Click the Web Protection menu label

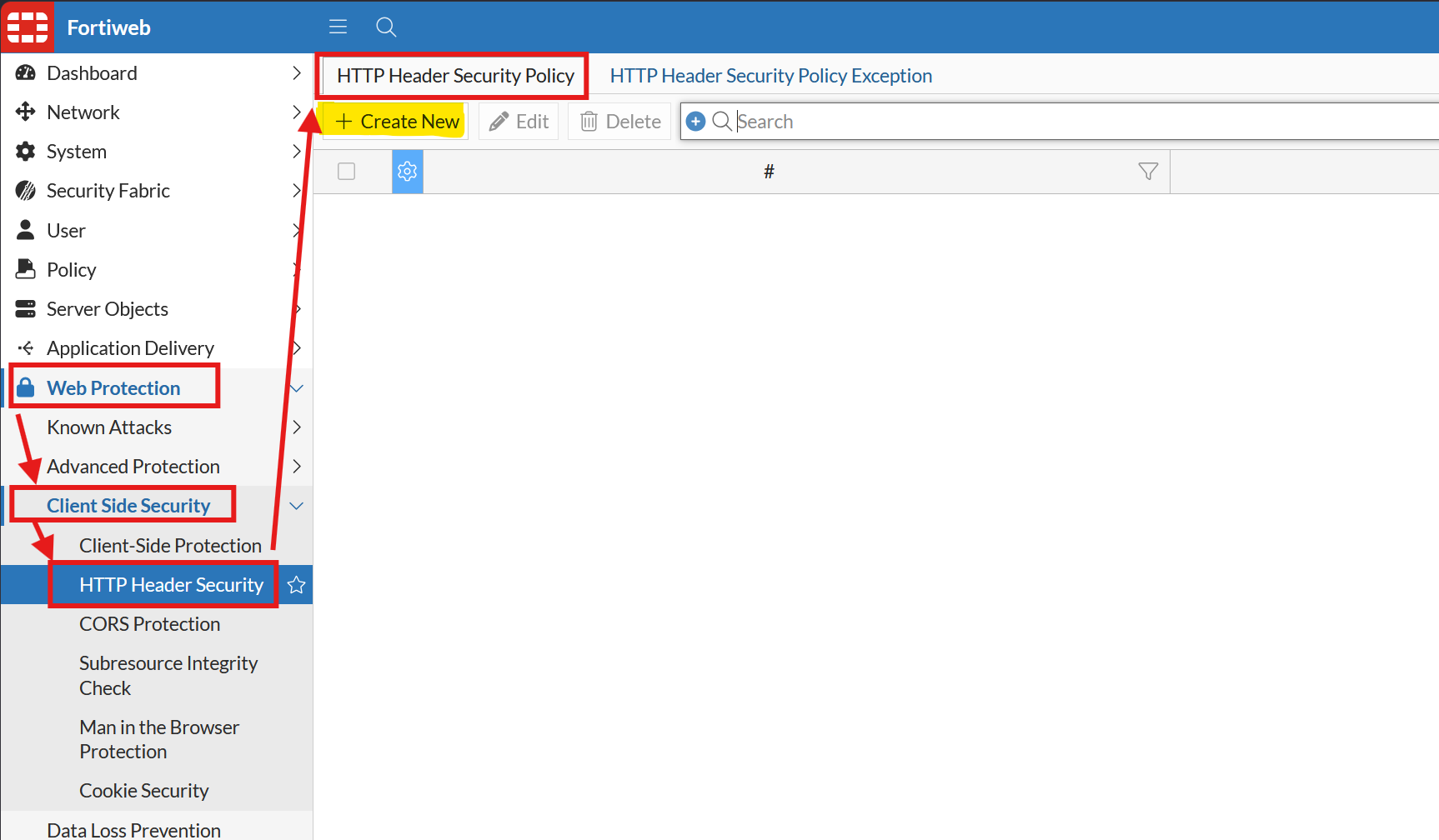click(x=113, y=388)
